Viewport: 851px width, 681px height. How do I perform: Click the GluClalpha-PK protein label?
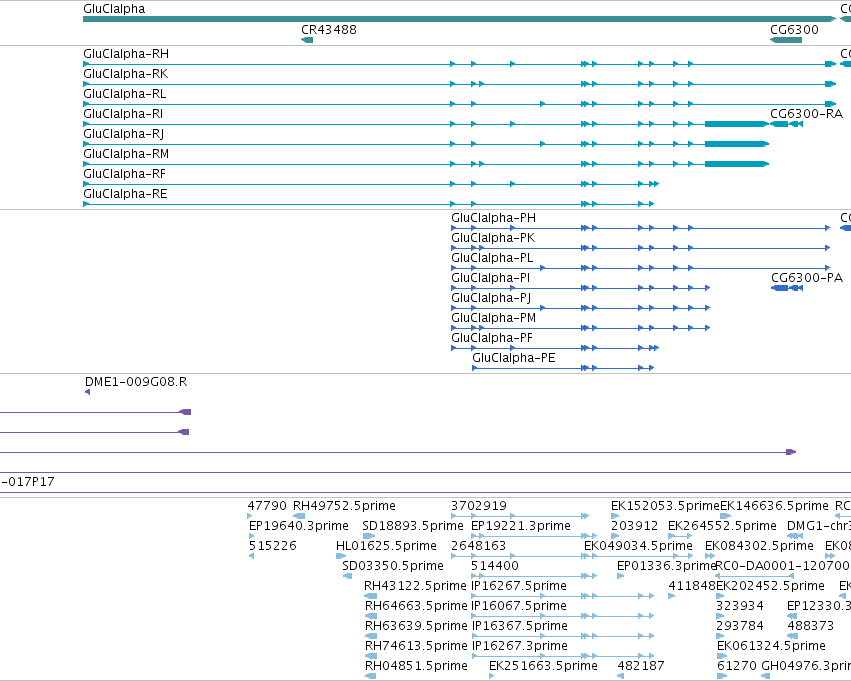(x=493, y=238)
